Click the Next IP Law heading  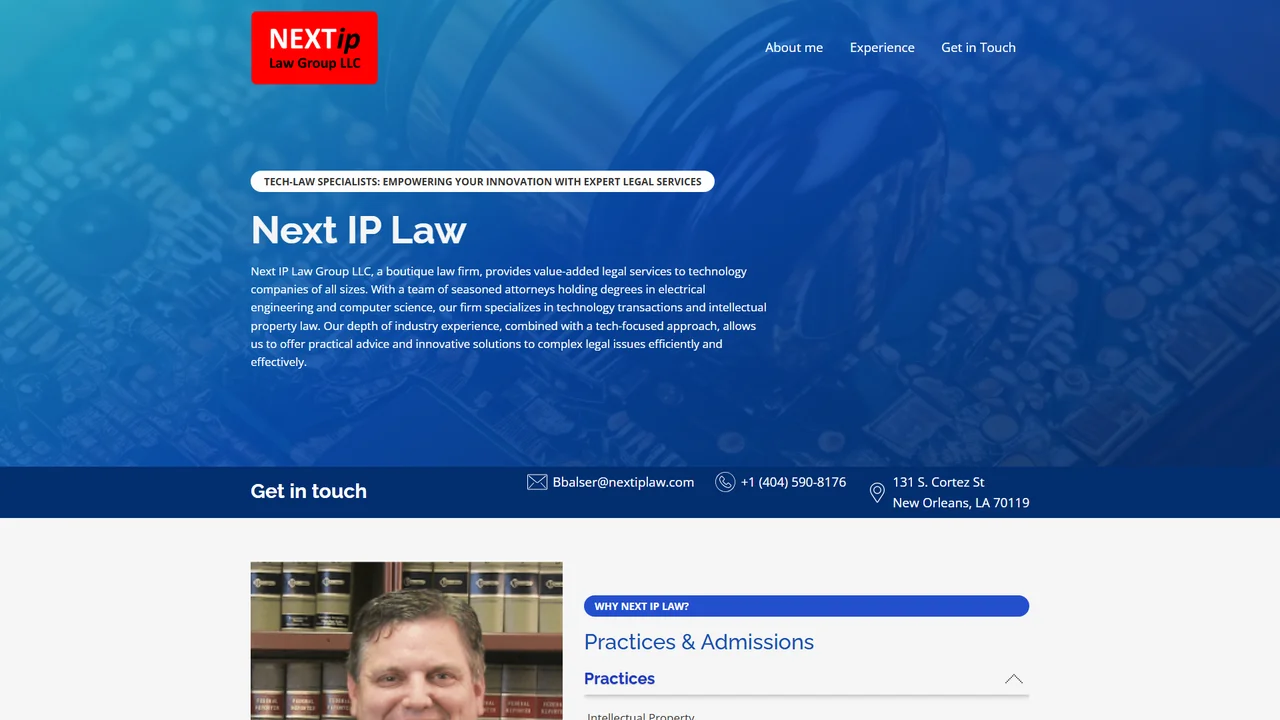358,230
